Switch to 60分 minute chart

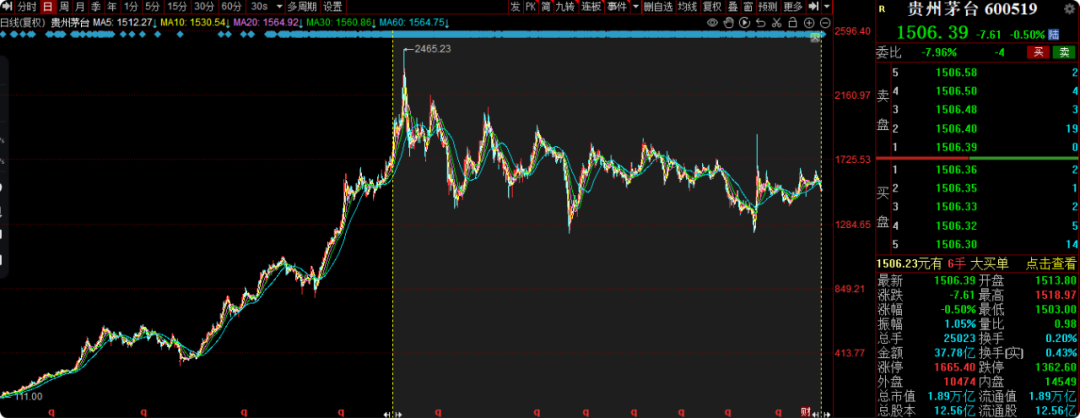coord(231,7)
